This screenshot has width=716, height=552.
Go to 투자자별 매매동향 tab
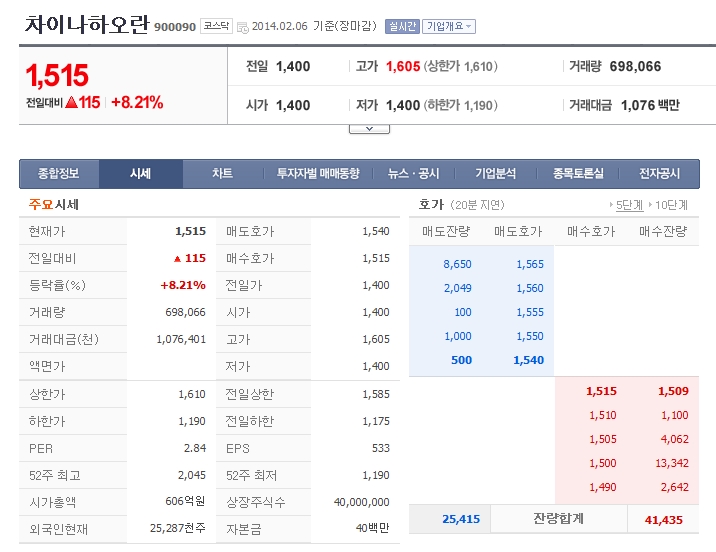tap(318, 173)
